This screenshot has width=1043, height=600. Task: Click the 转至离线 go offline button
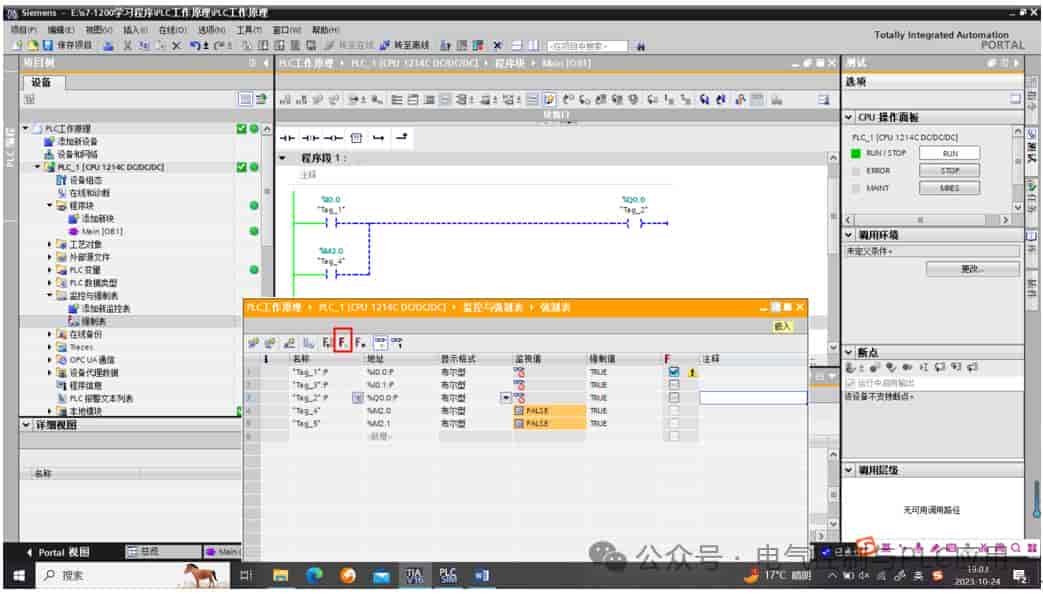(x=404, y=45)
